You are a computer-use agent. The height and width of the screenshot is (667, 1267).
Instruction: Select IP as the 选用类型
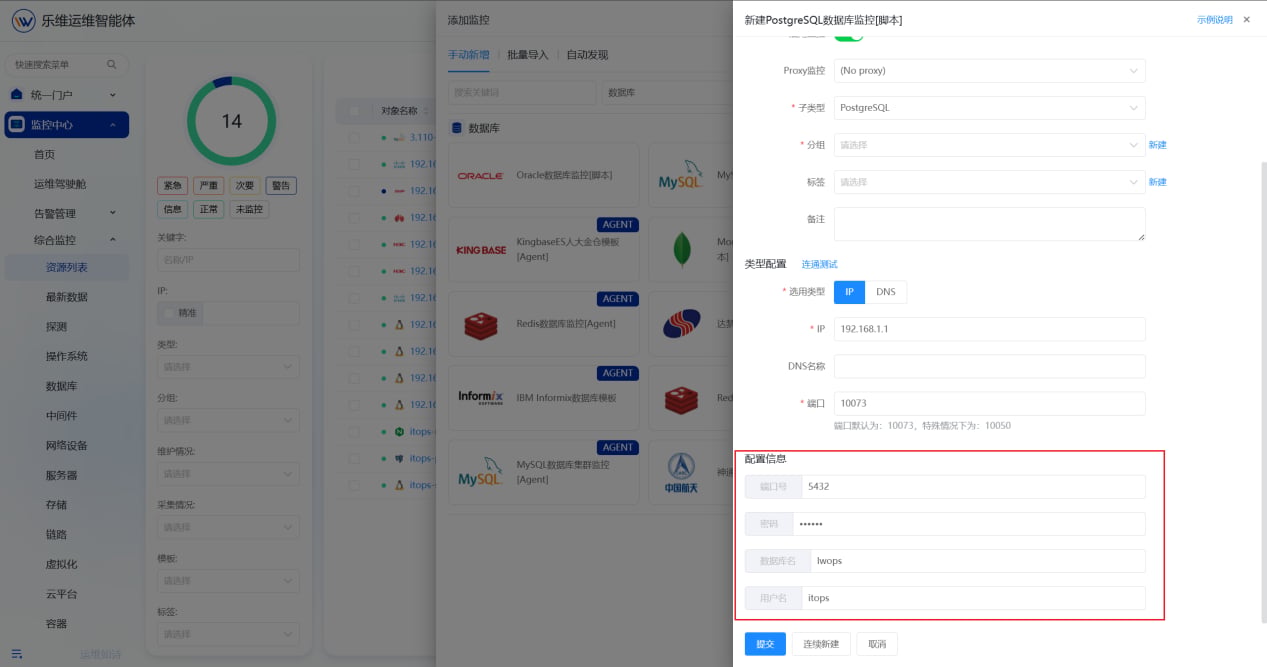[x=849, y=291]
